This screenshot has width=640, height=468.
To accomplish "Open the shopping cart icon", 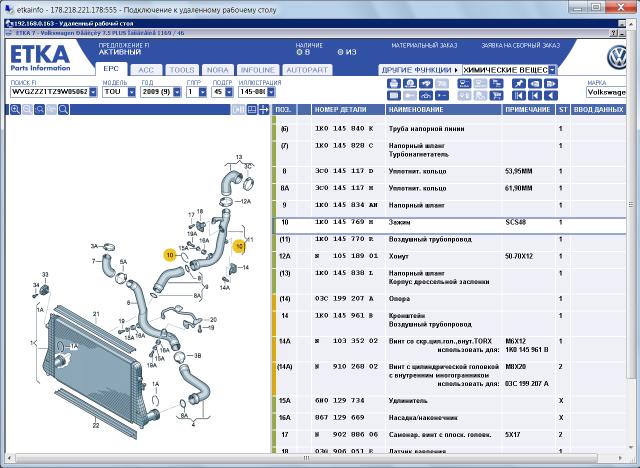I will [497, 96].
